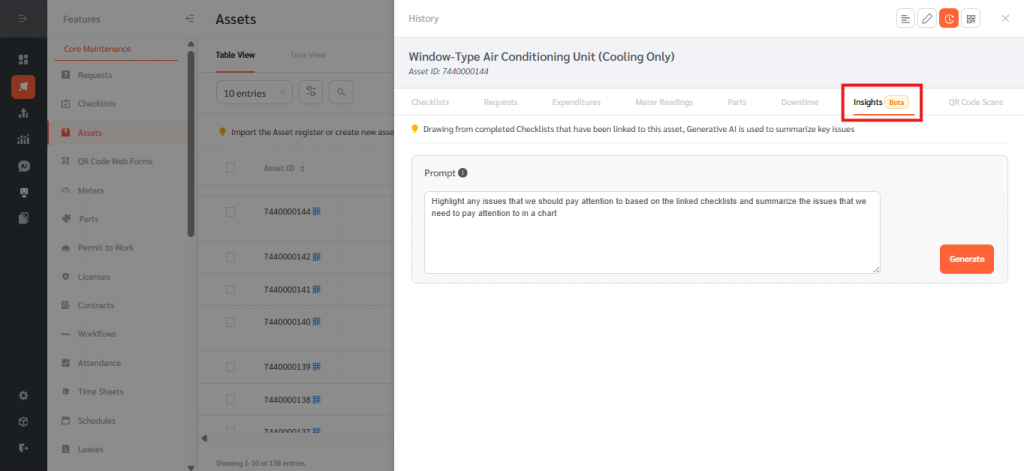Click inside the Prompt text area

pos(651,232)
